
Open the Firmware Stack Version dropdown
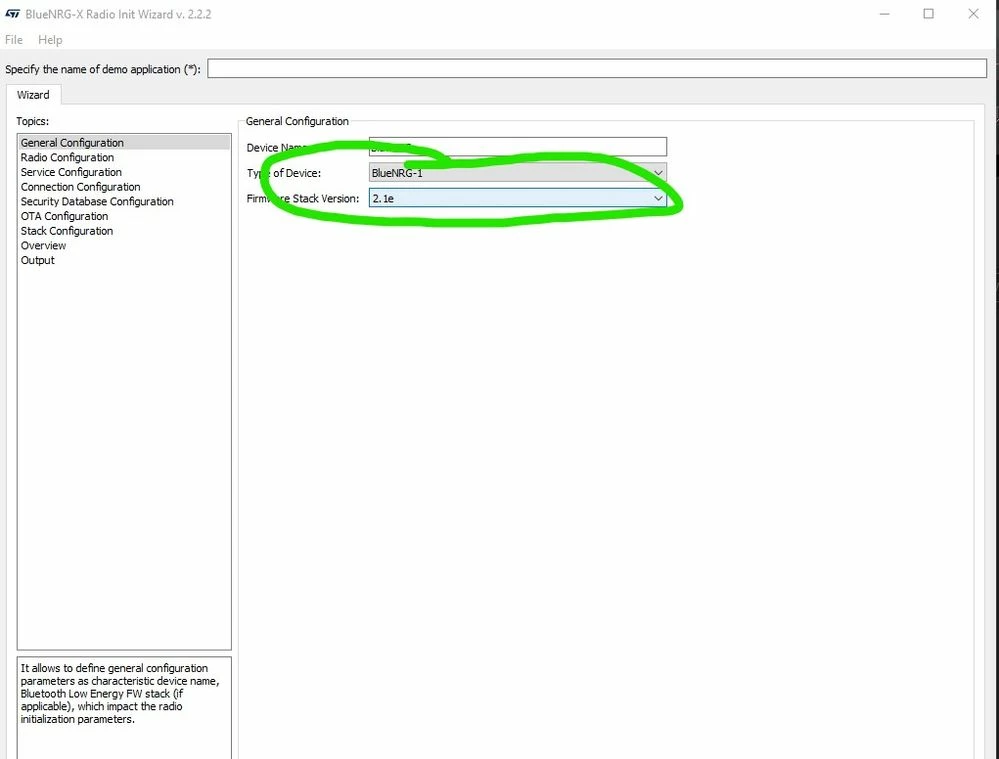[518, 198]
